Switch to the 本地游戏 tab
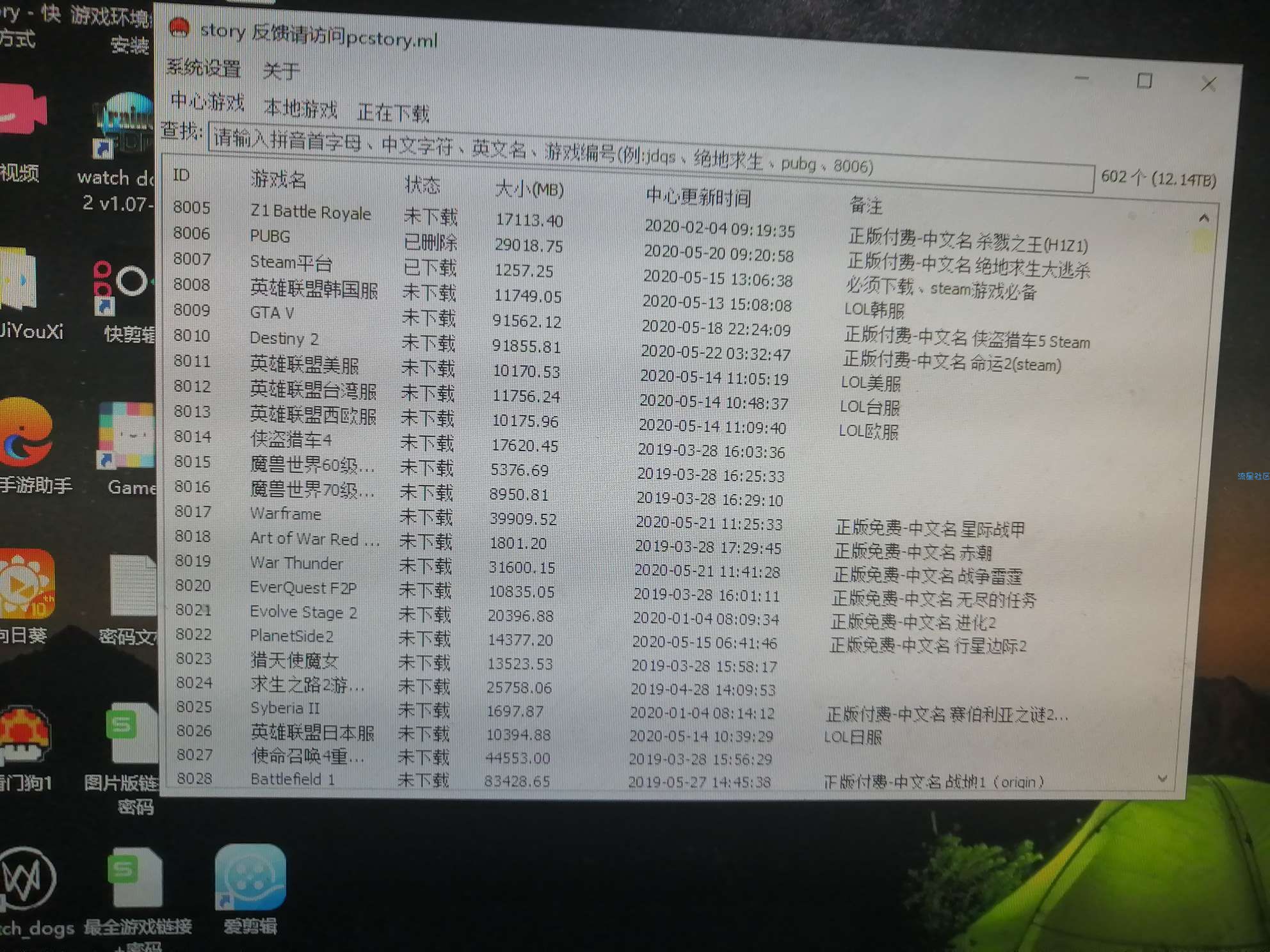 click(300, 108)
